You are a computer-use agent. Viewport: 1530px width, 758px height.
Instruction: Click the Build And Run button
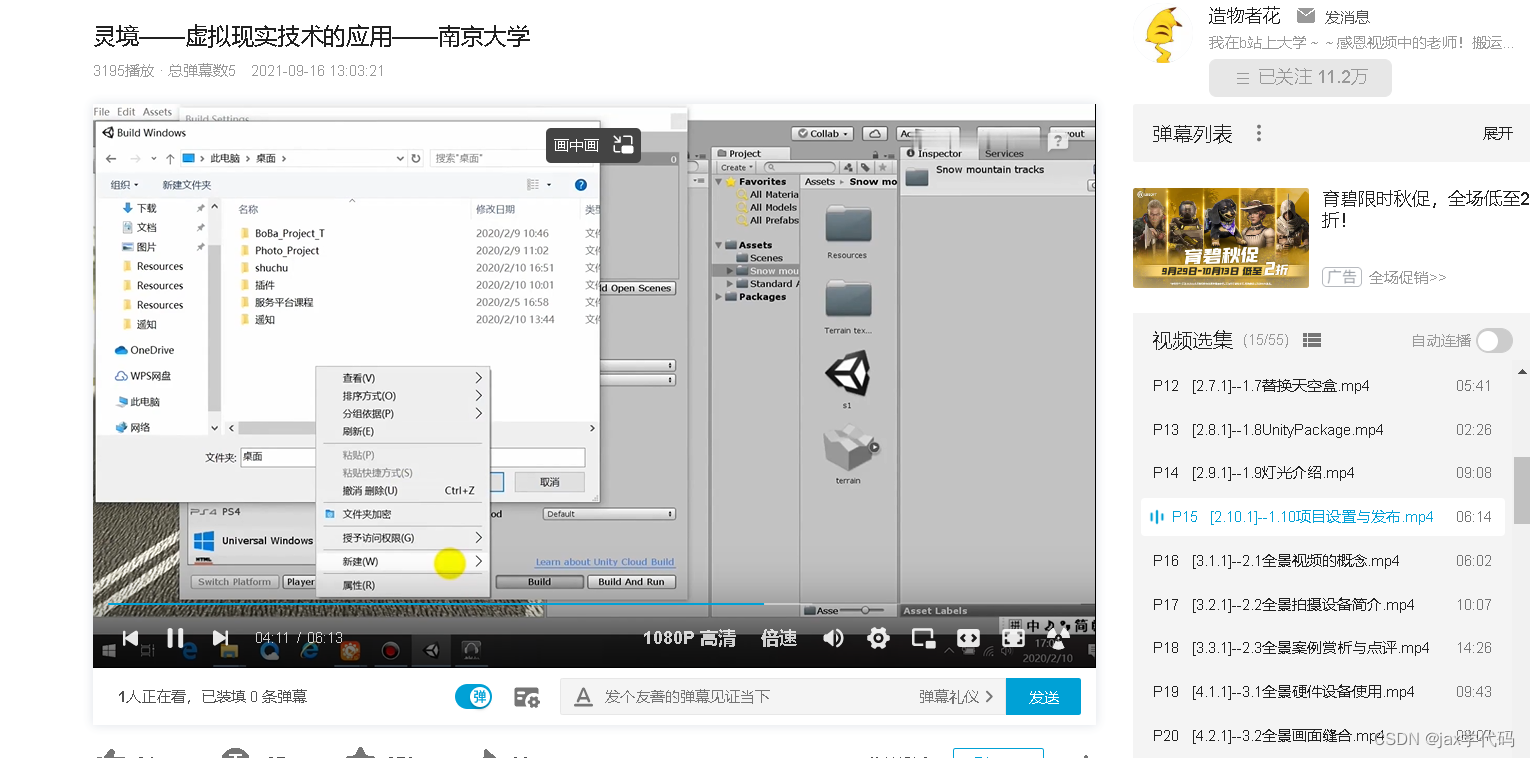tap(631, 581)
